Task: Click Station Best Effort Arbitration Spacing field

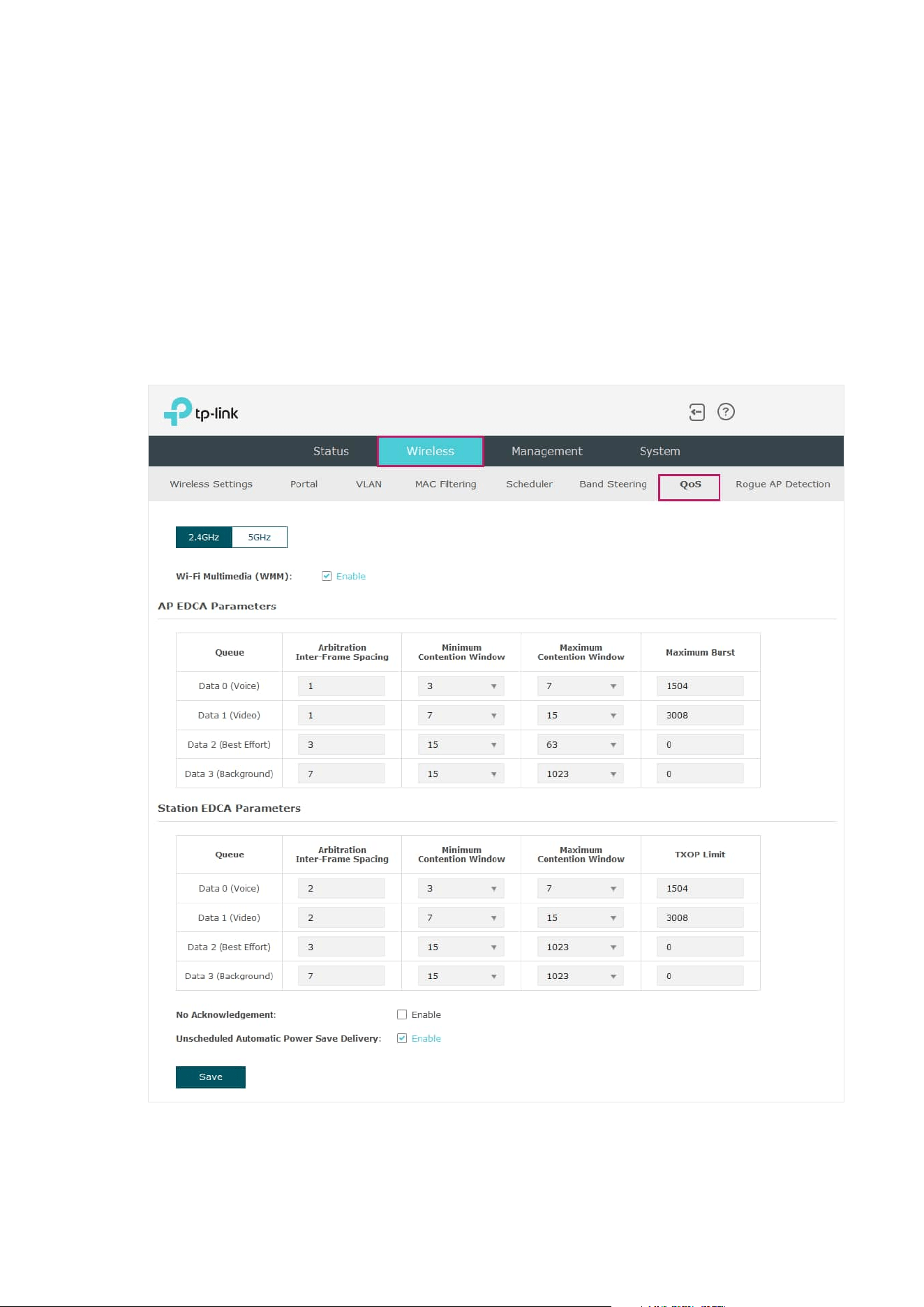Action: [341, 947]
